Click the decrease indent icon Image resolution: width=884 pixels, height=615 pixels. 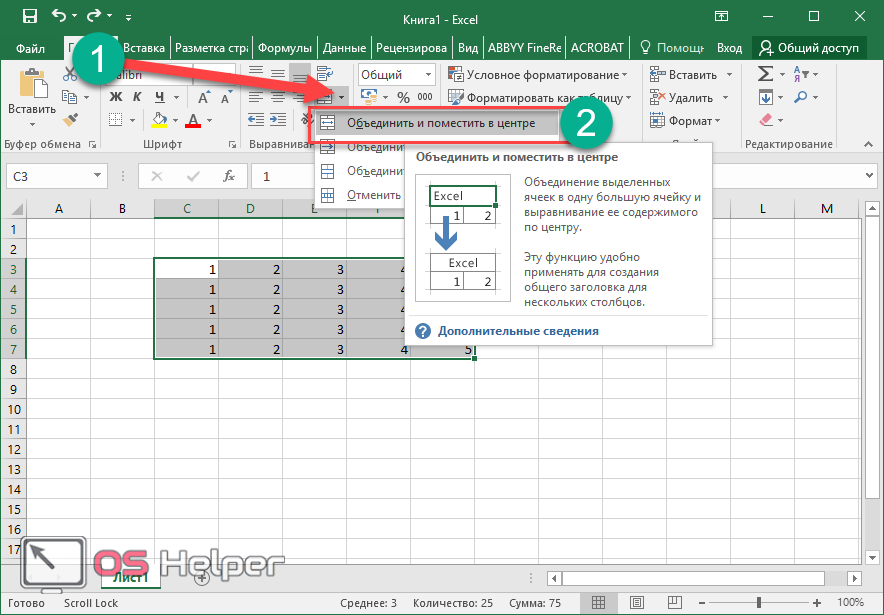coord(256,120)
